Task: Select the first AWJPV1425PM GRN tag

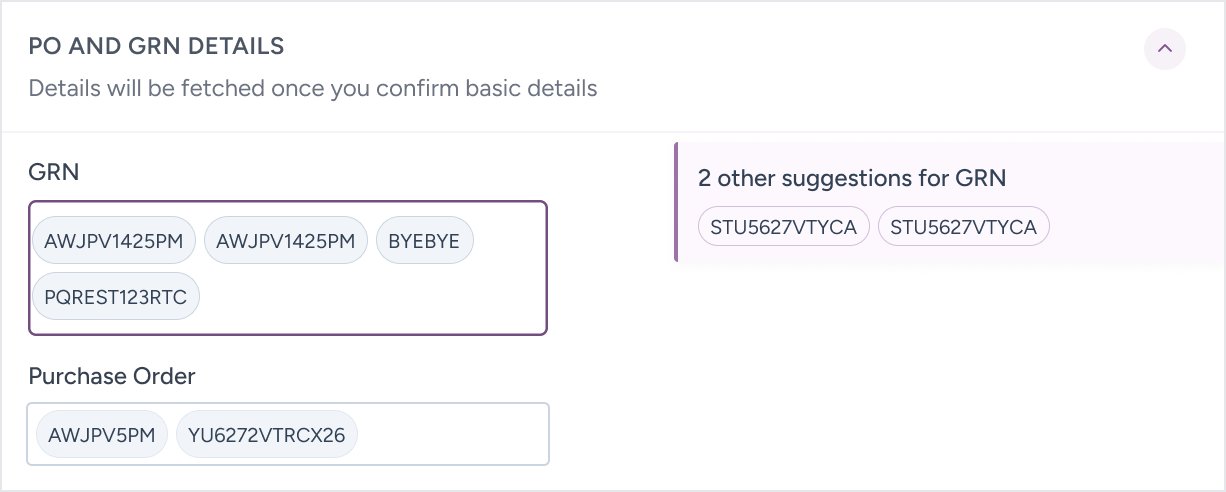Action: tap(114, 242)
